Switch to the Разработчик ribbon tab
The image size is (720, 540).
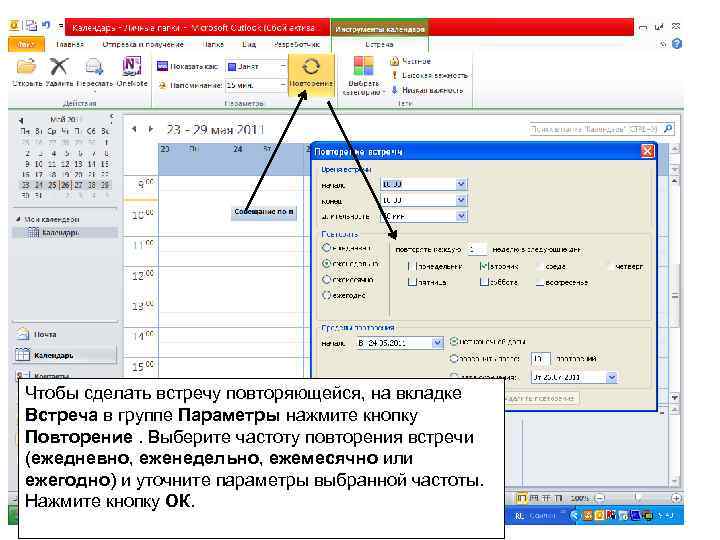(x=296, y=45)
